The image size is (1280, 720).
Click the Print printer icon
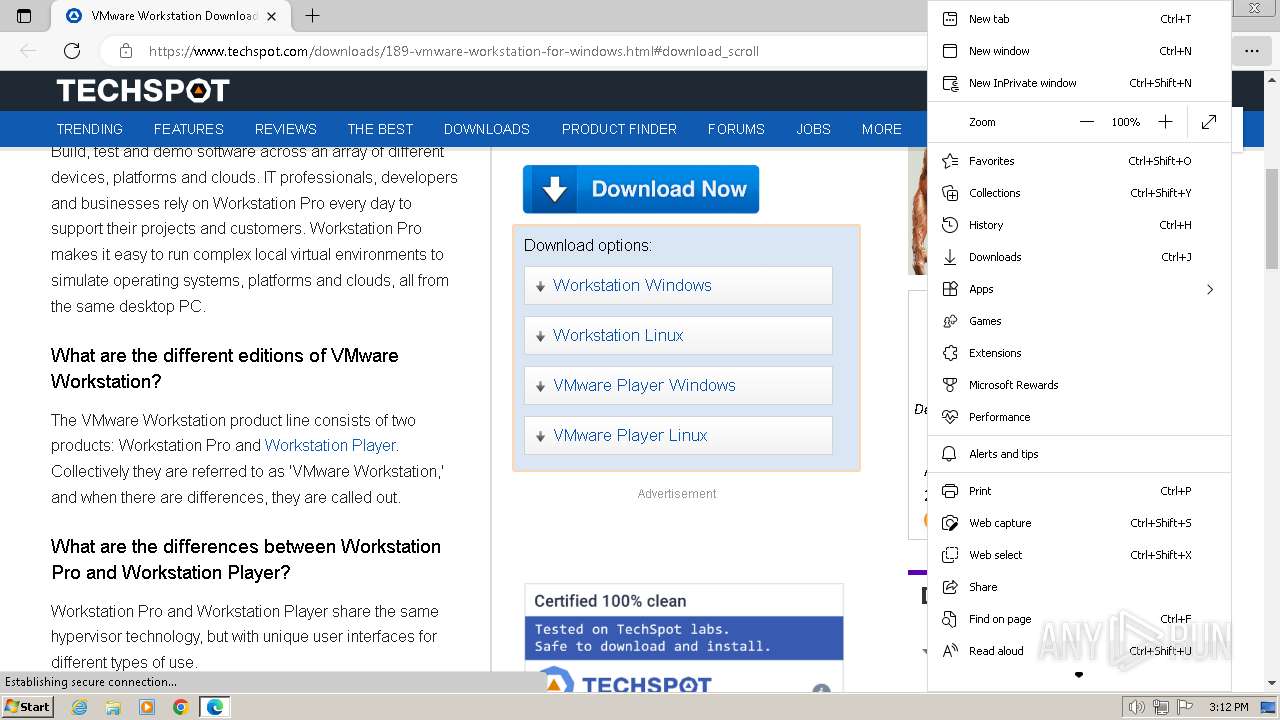point(950,491)
